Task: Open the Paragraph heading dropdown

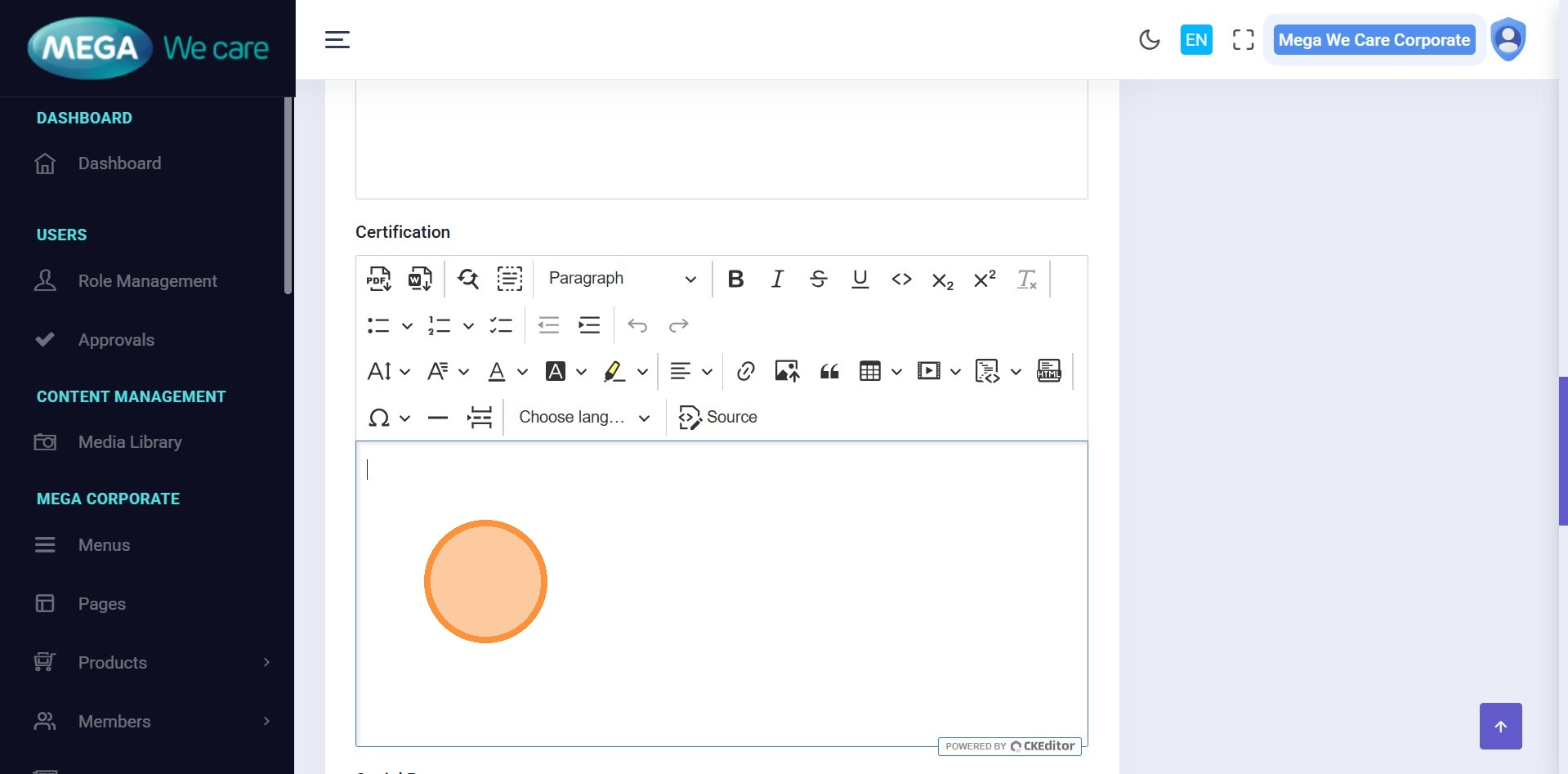Action: pos(622,279)
